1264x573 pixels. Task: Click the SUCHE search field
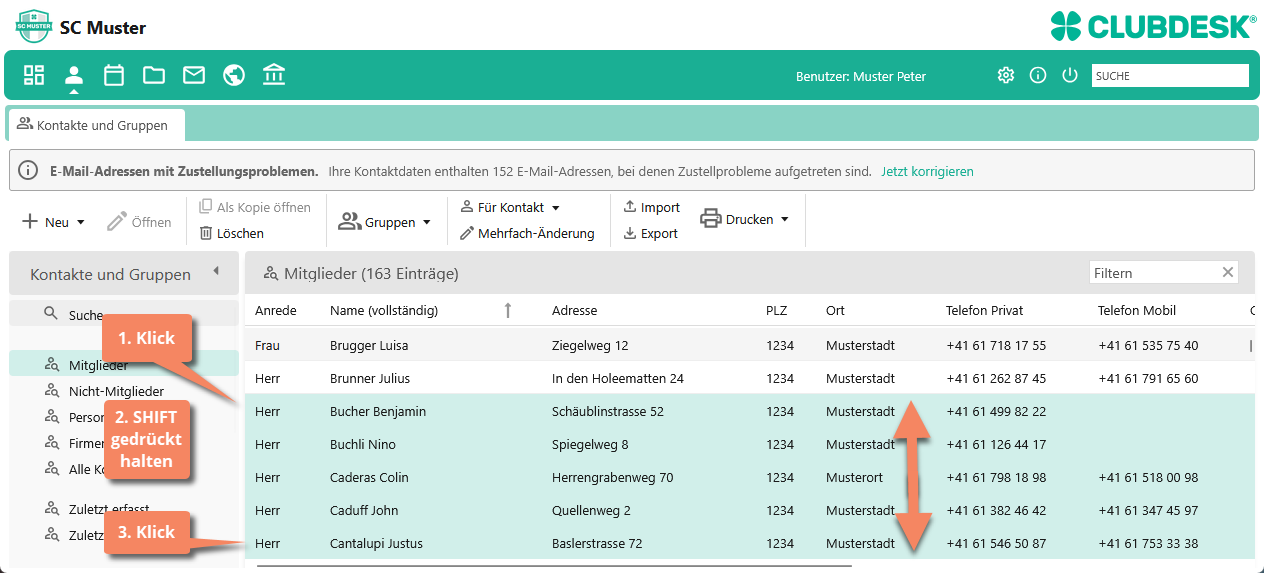pos(1170,75)
